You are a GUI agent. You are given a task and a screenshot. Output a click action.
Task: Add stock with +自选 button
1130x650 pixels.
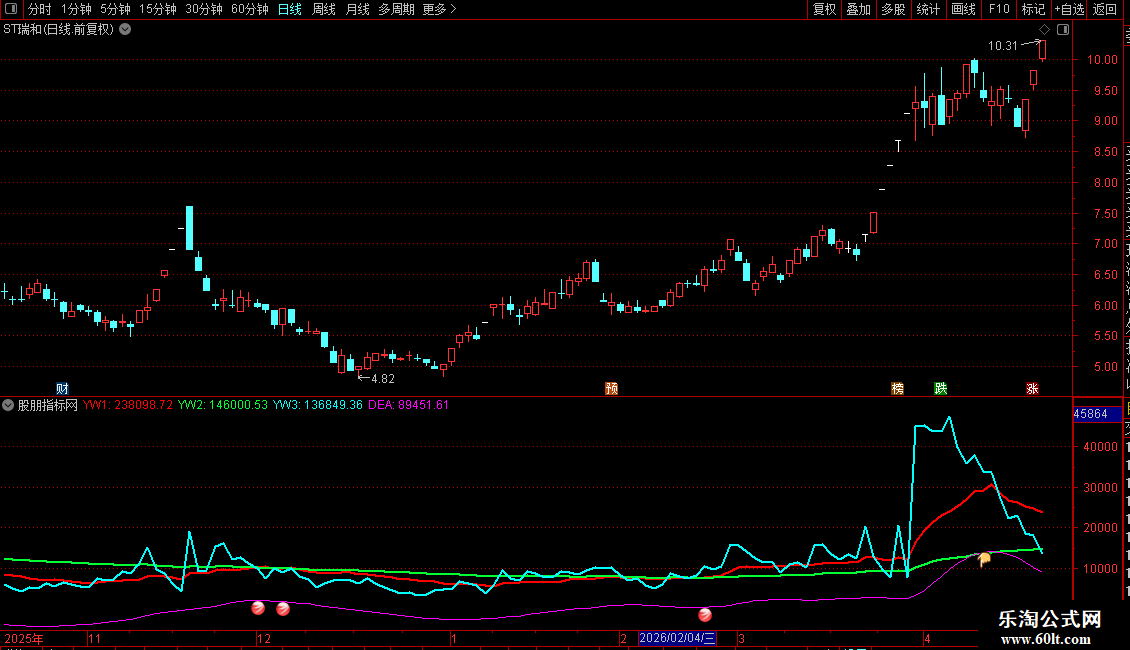(x=1069, y=9)
